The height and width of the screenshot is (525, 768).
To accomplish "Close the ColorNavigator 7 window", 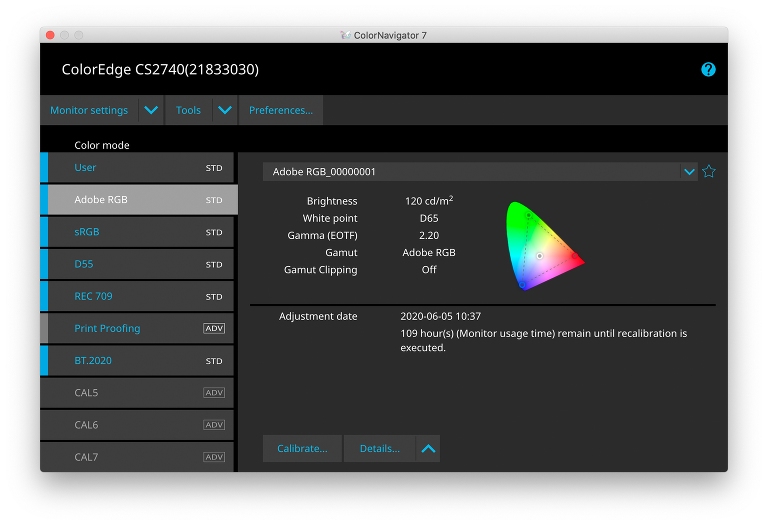I will pos(50,35).
